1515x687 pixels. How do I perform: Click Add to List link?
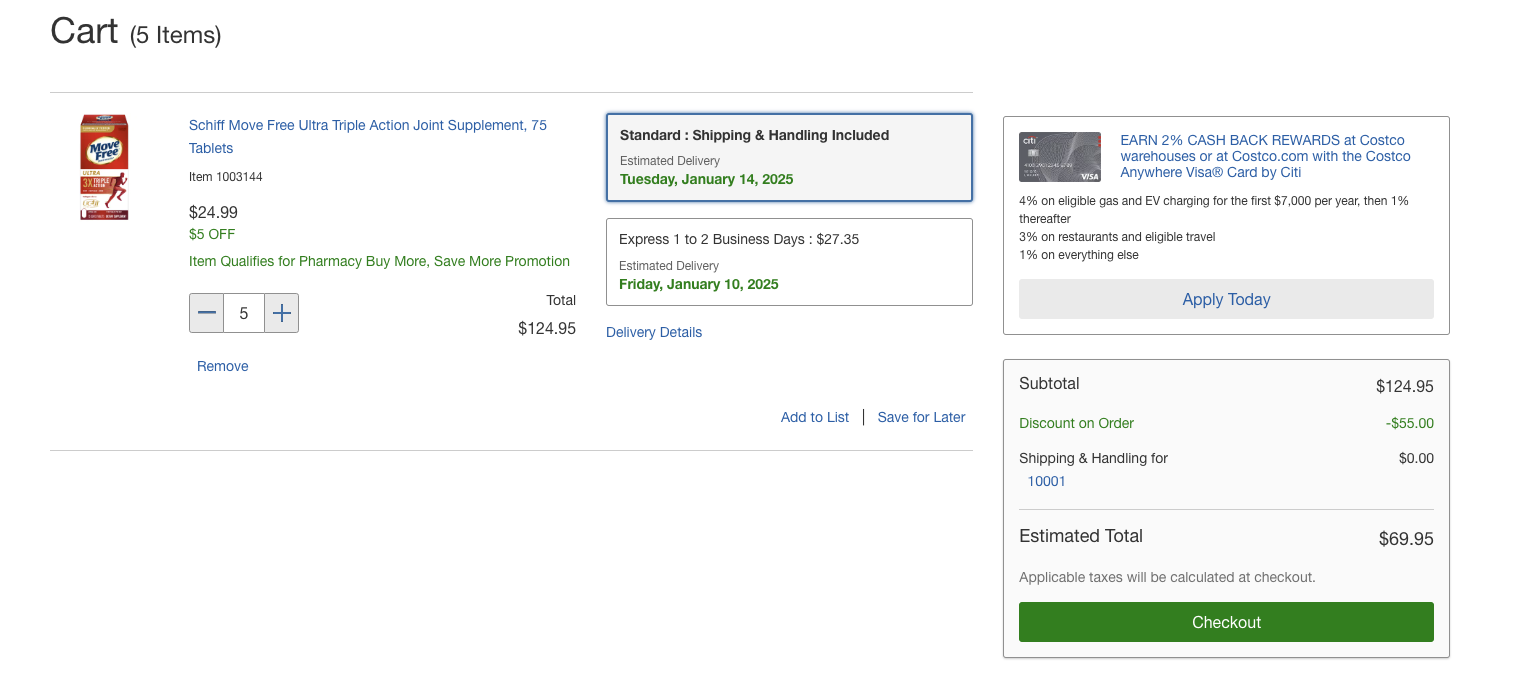(815, 417)
